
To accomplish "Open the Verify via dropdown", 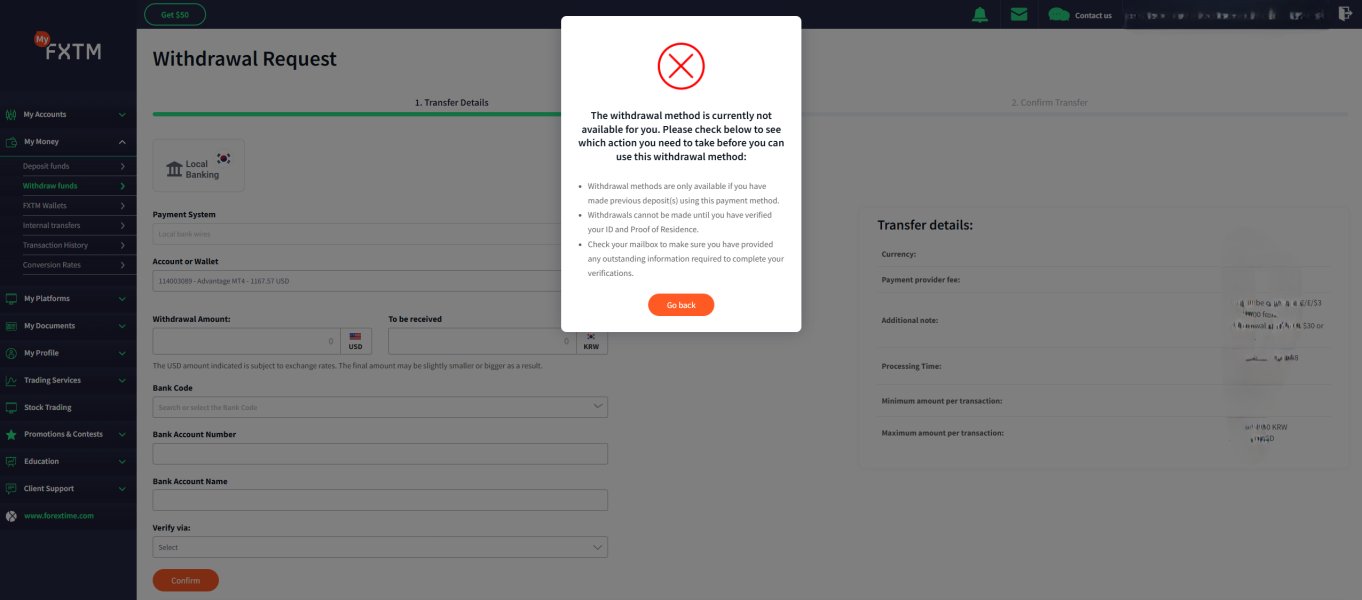I will click(380, 547).
